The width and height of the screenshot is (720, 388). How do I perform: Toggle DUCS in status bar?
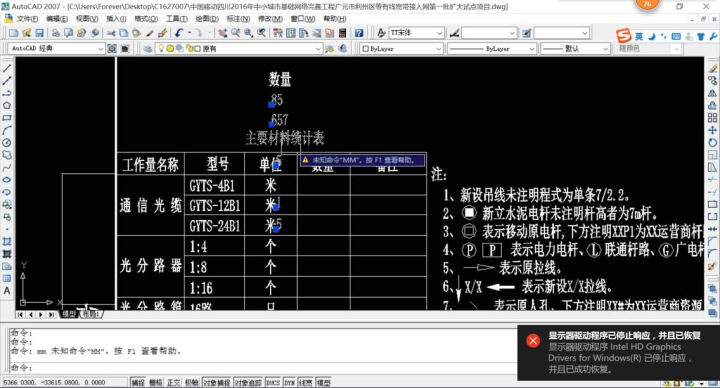[273, 382]
